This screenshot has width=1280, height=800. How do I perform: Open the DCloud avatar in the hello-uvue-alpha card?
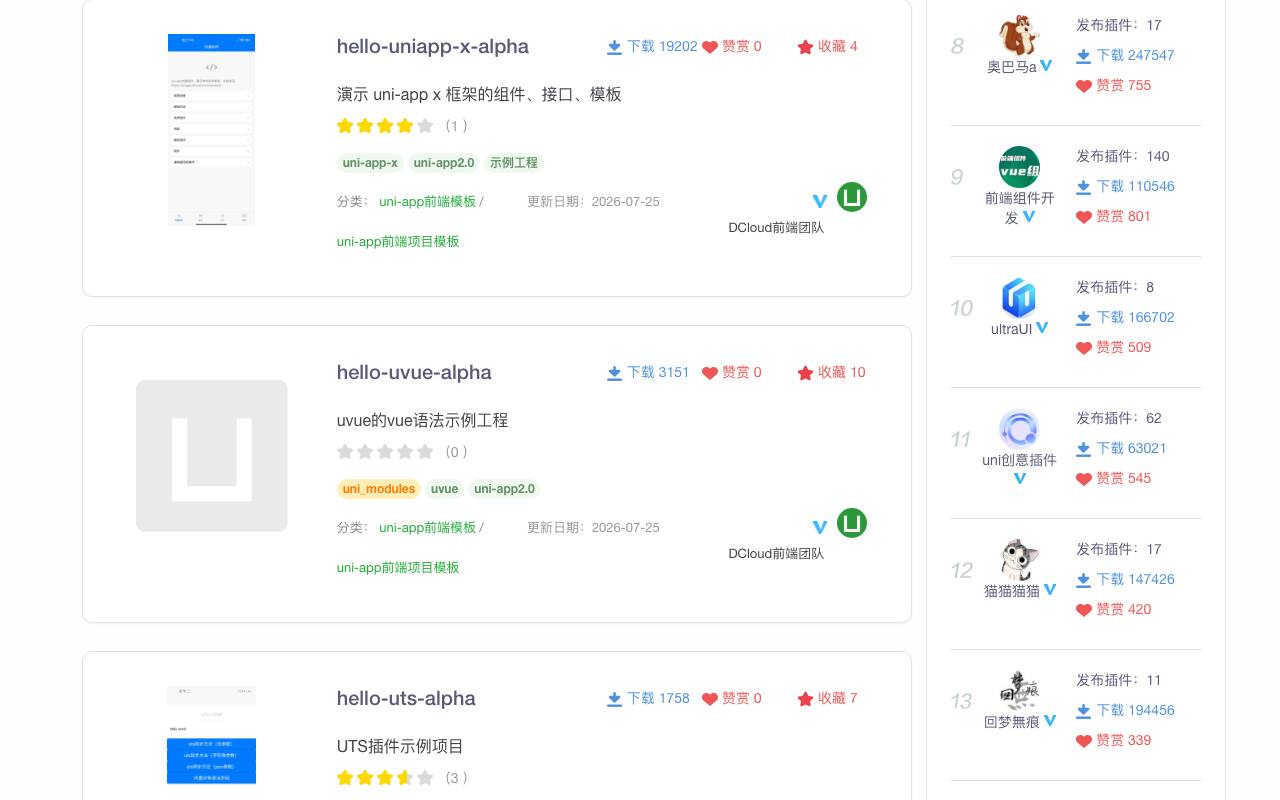click(852, 523)
